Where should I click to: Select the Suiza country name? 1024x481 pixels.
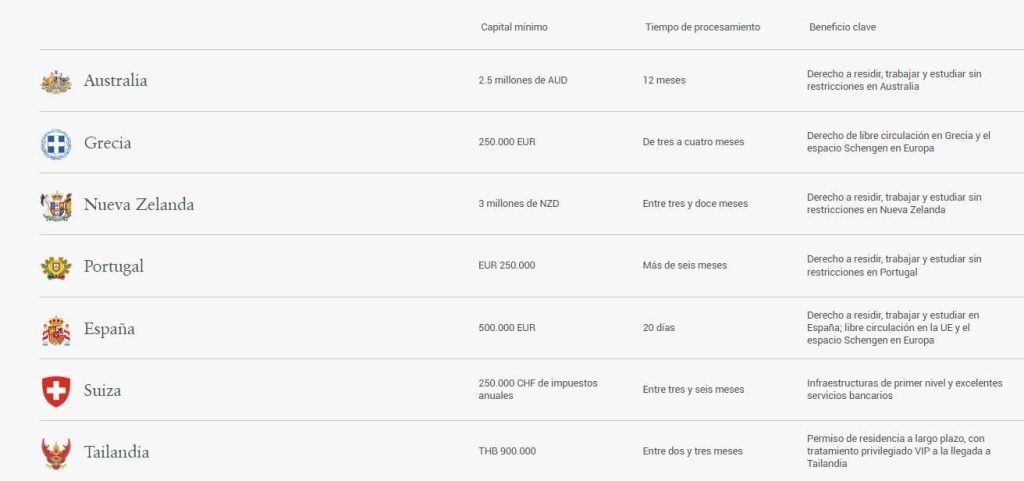102,390
